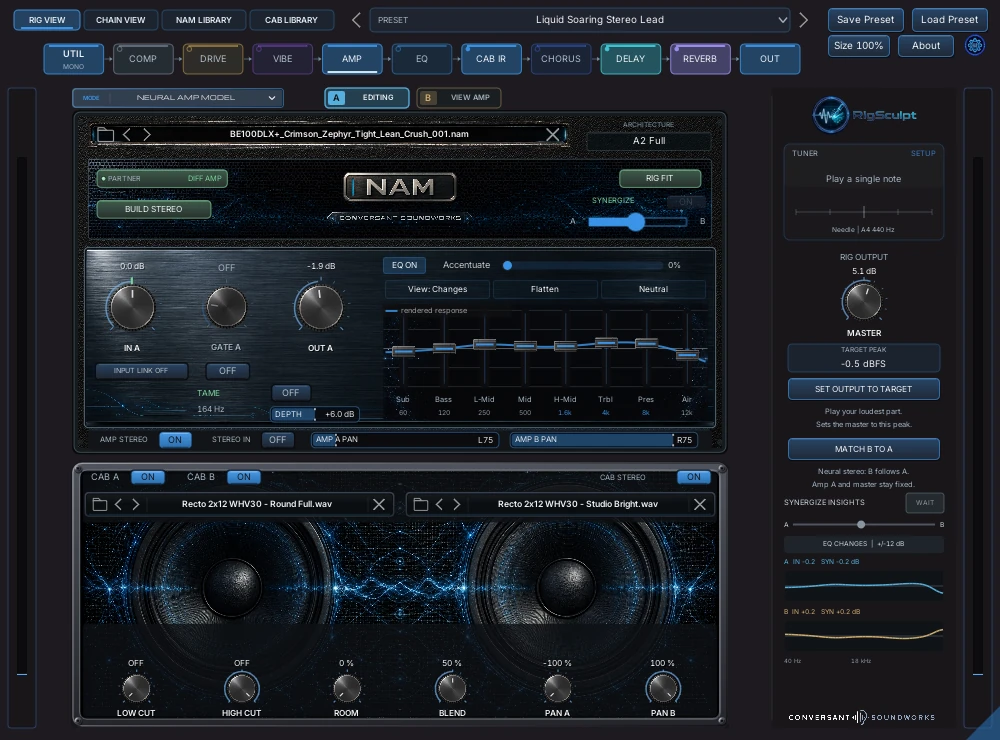Image resolution: width=1000 pixels, height=740 pixels.
Task: Open the Size 100% scaling menu
Action: (x=858, y=46)
